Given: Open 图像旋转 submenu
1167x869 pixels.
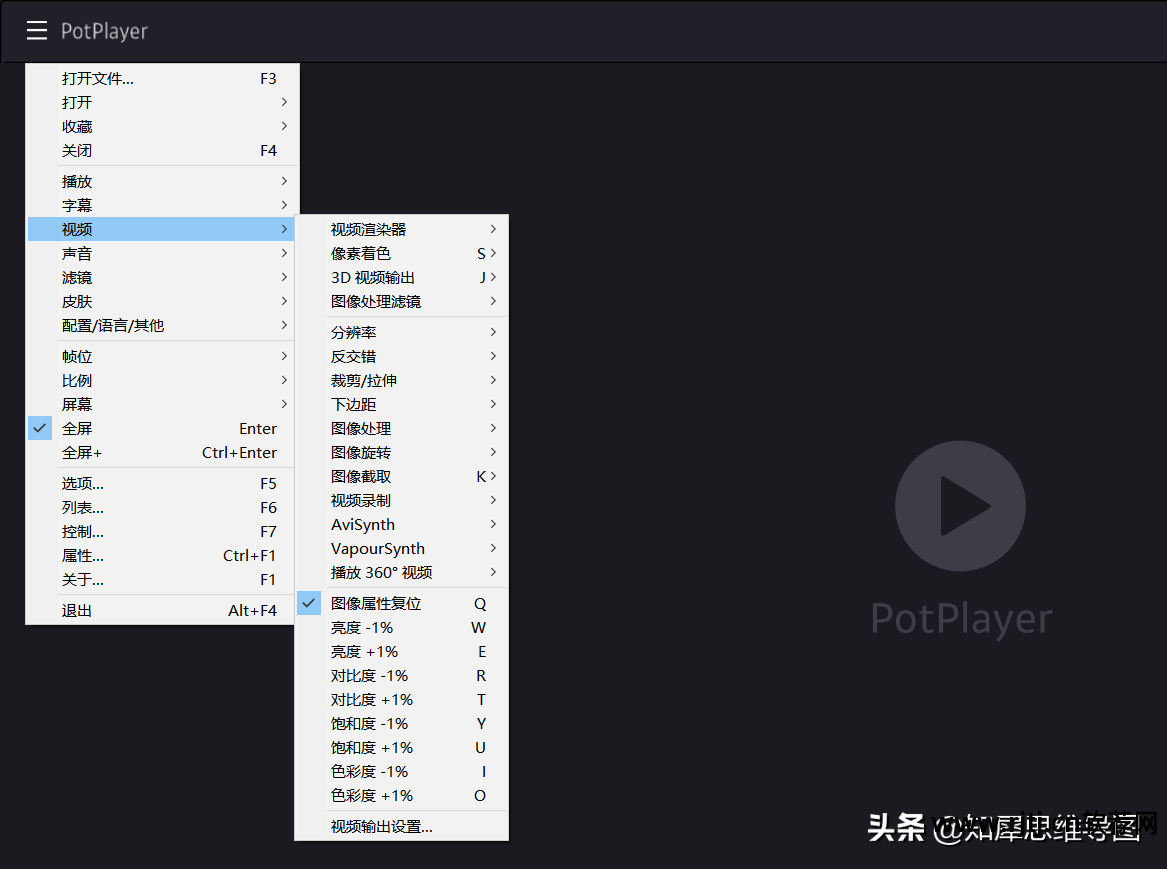Looking at the screenshot, I should (401, 452).
